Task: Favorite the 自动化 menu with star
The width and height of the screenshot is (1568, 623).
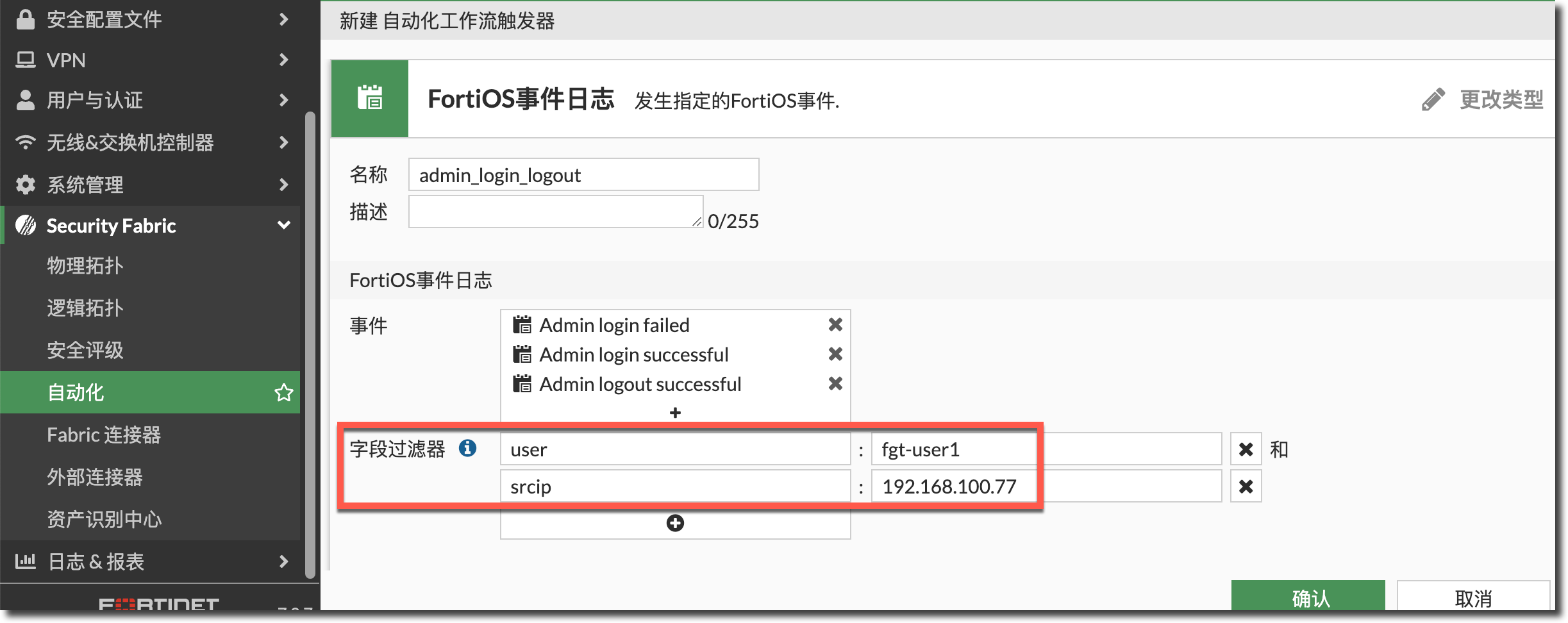Action: coord(283,392)
